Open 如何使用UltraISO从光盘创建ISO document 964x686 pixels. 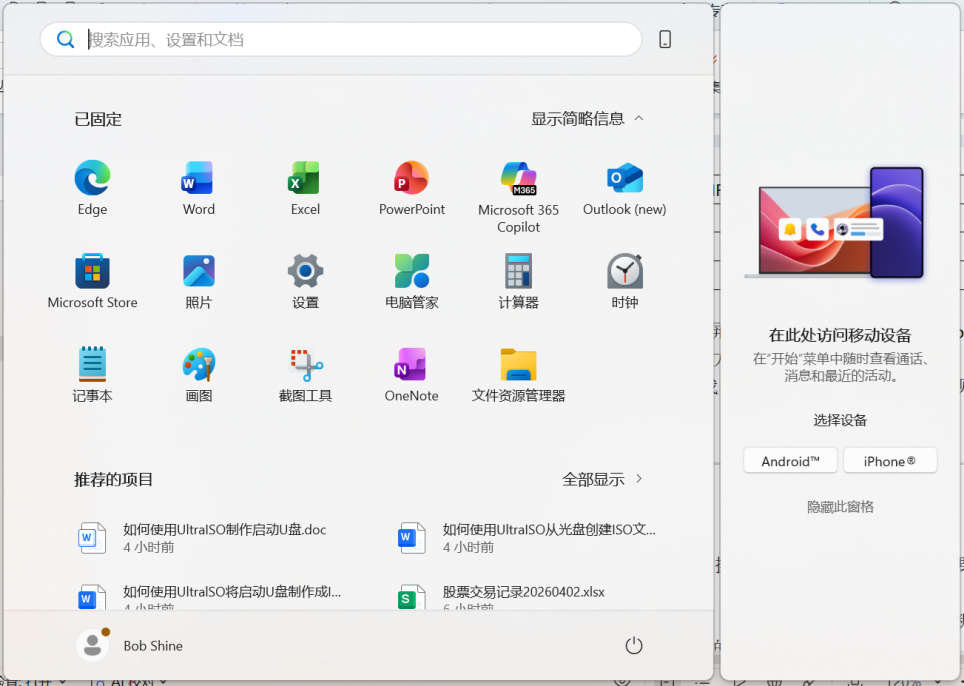(529, 538)
